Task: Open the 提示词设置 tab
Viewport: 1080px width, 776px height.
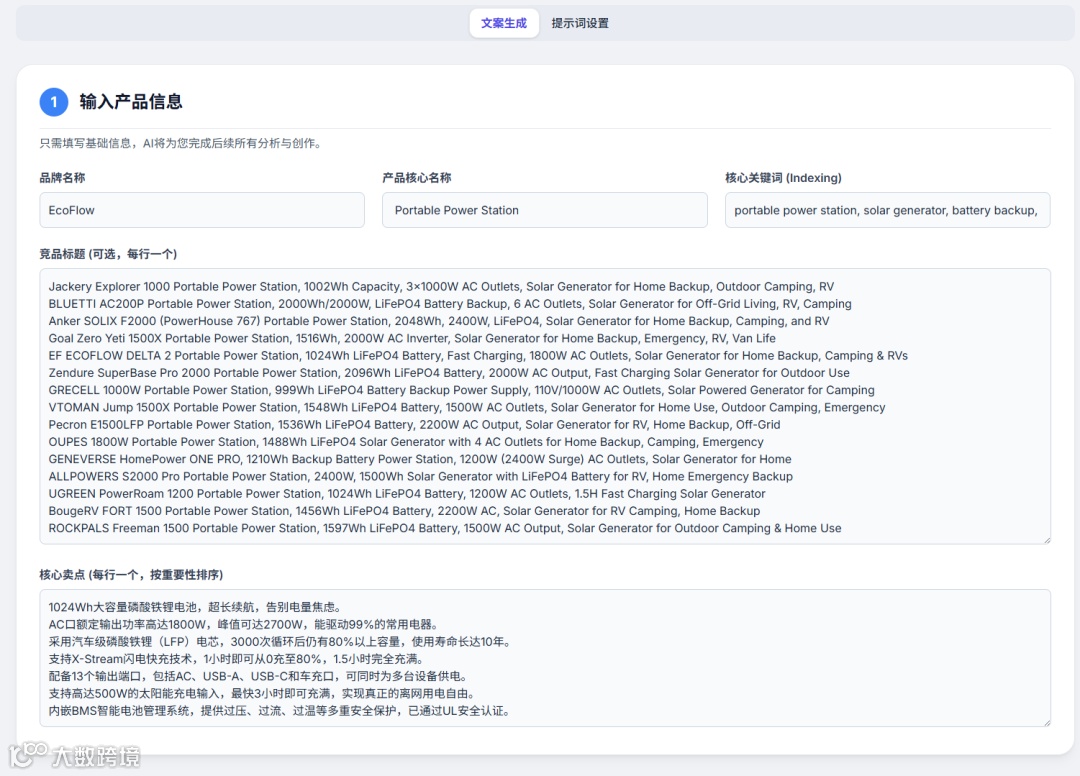Action: (580, 23)
